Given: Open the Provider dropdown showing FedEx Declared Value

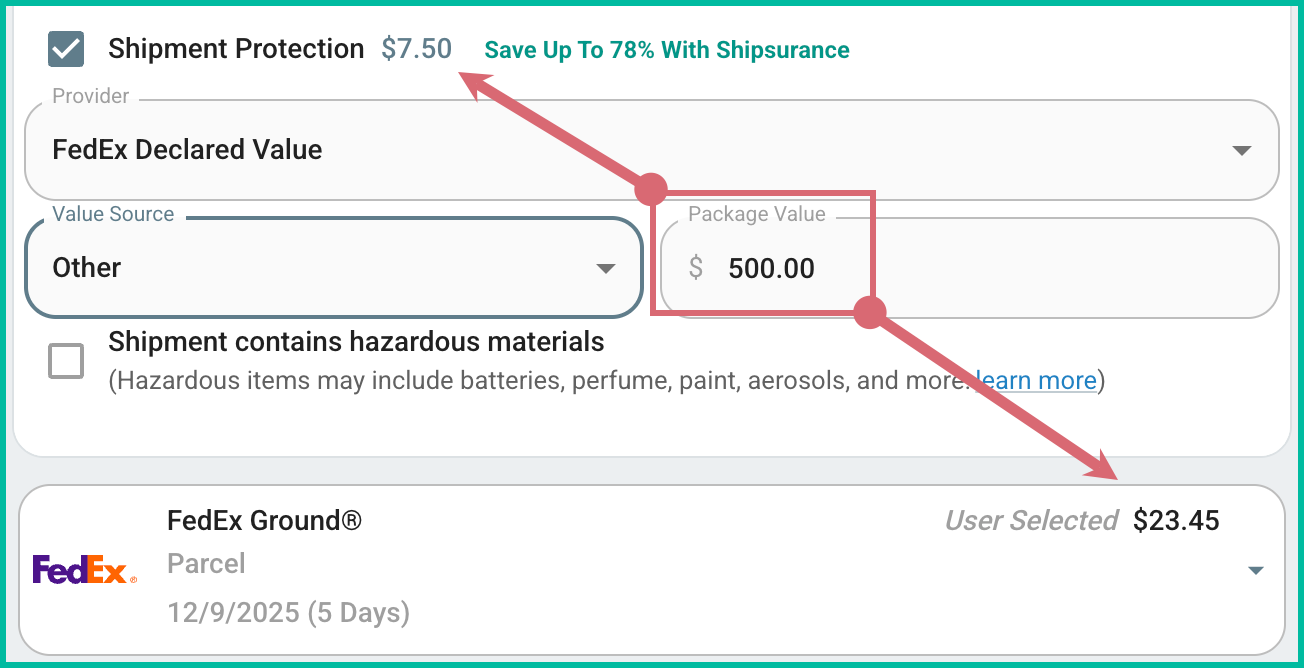Looking at the screenshot, I should tap(650, 149).
